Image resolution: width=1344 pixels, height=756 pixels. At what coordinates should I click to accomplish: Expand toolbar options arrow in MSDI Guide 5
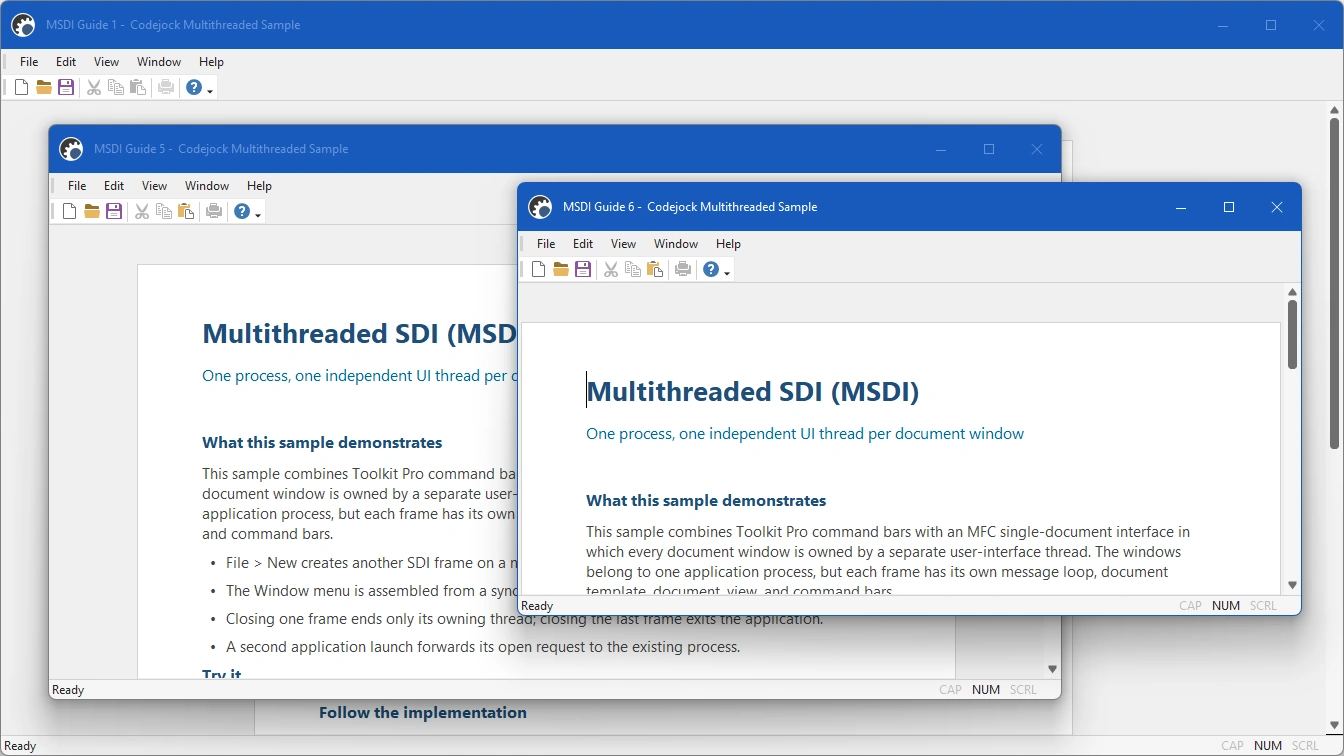coord(258,214)
